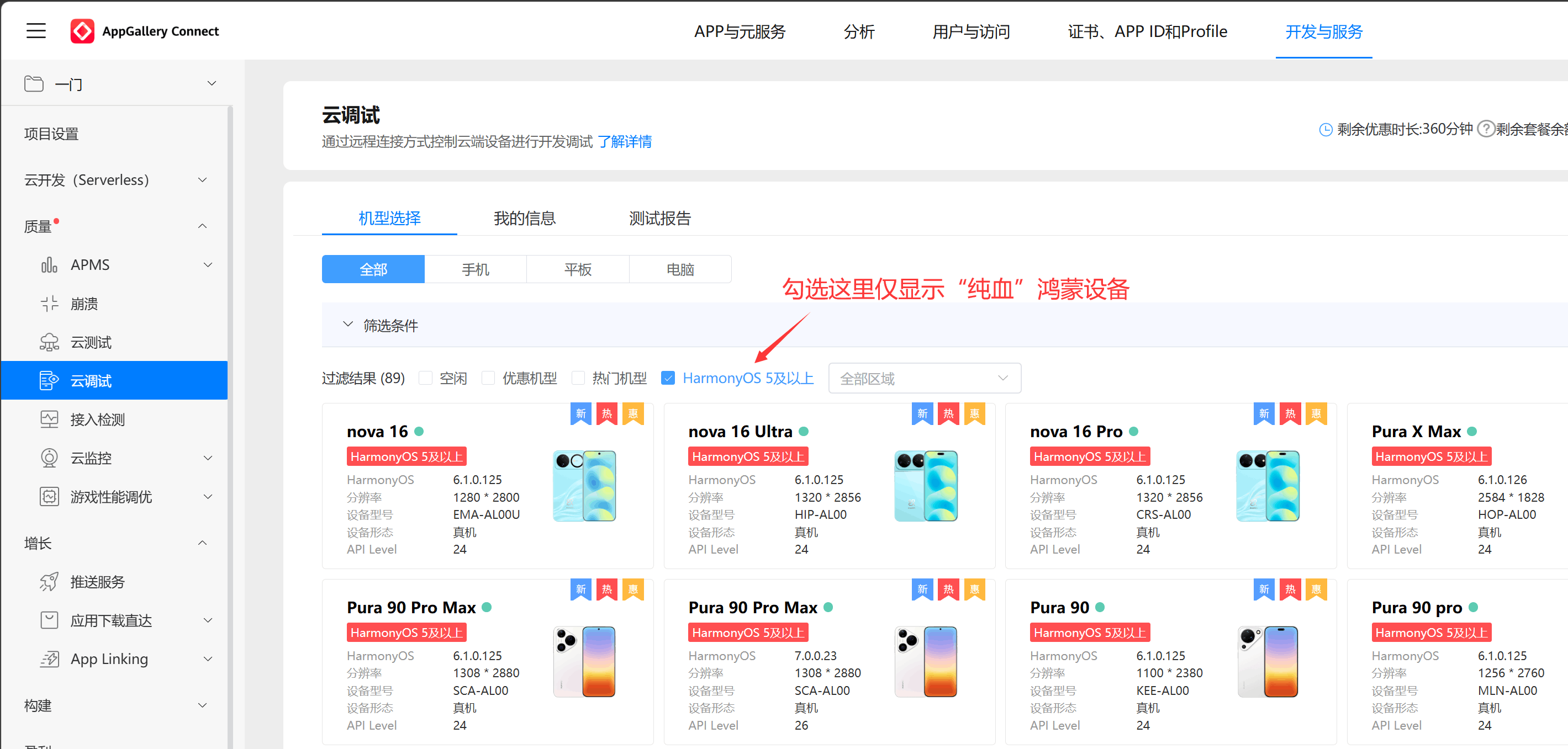Click the Pura 90 phone thumbnail
Image resolution: width=1568 pixels, height=749 pixels.
(1268, 661)
